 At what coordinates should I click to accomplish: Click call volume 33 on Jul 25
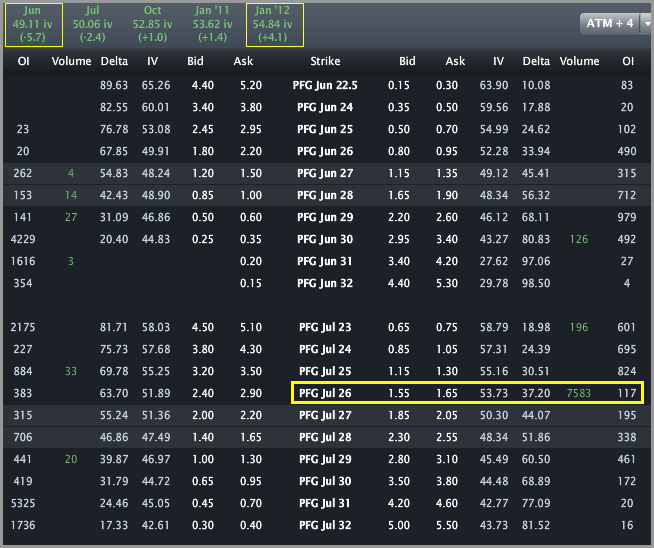[x=71, y=372]
